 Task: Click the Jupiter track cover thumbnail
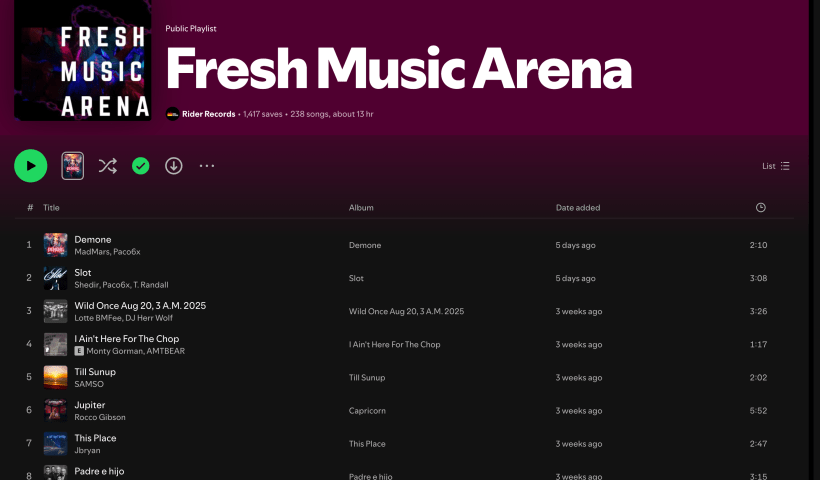coord(56,411)
